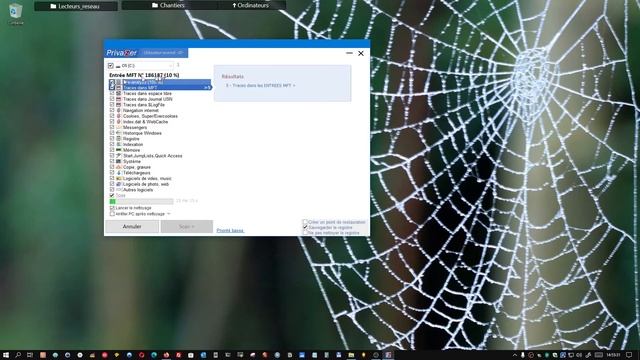Click the icon beside Traces dans Journal USN
640x360 pixels.
pyautogui.click(x=119, y=99)
